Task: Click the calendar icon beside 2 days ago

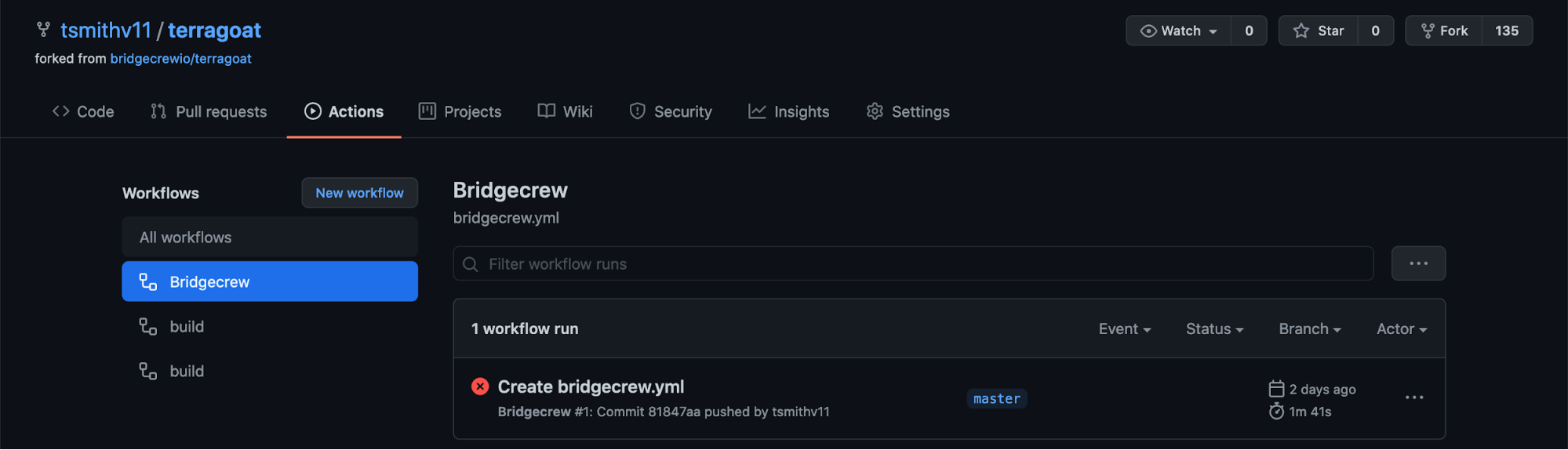Action: click(1276, 389)
